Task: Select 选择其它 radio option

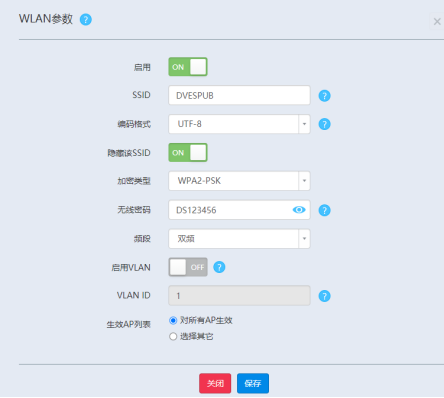Action: [173, 336]
